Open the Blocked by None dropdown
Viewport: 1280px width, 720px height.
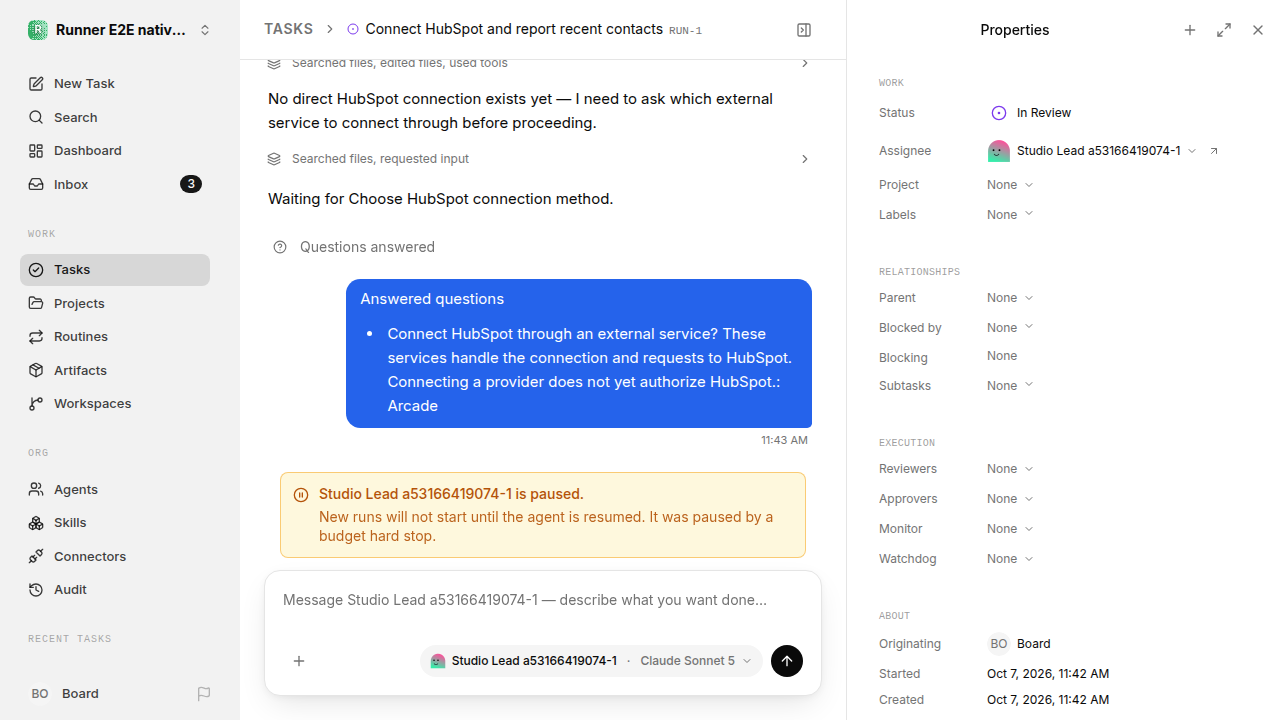[1010, 328]
